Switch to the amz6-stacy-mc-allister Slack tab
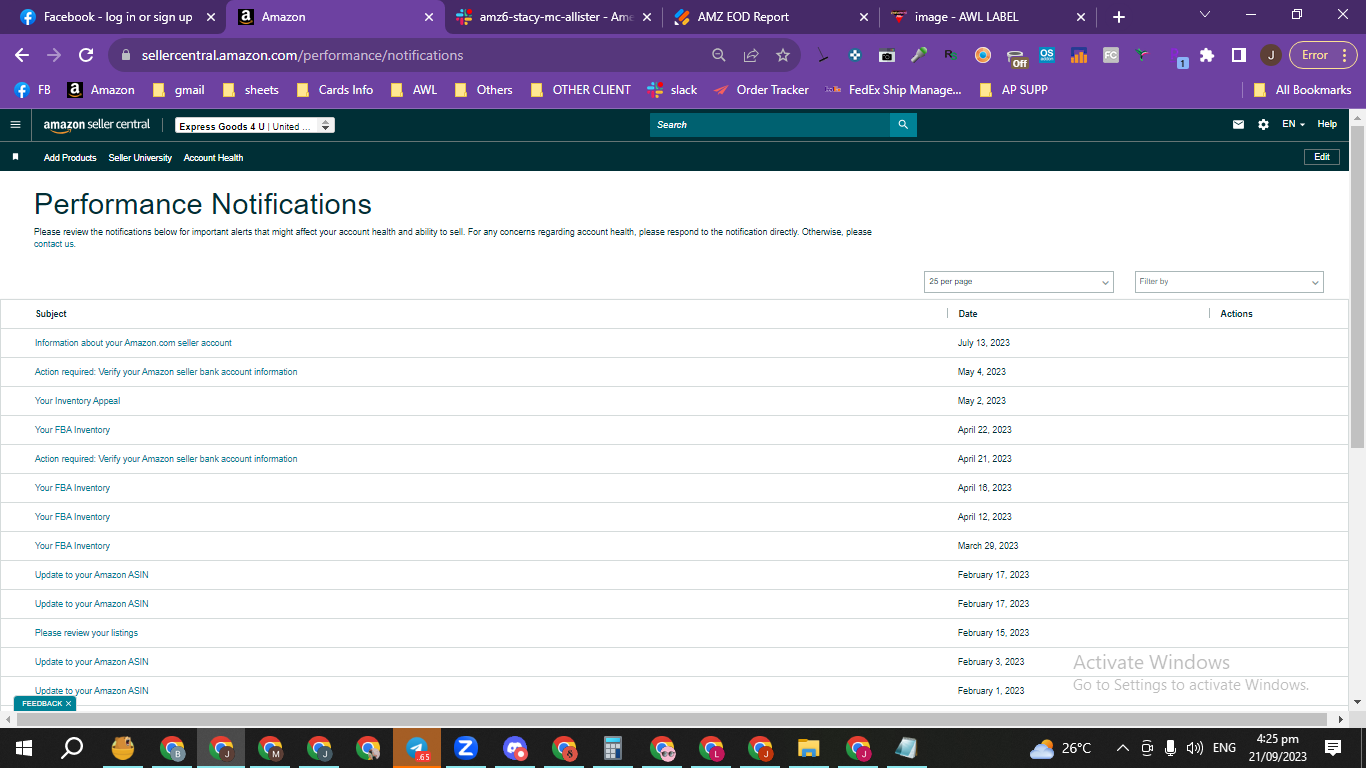The image size is (1366, 768). pyautogui.click(x=552, y=17)
